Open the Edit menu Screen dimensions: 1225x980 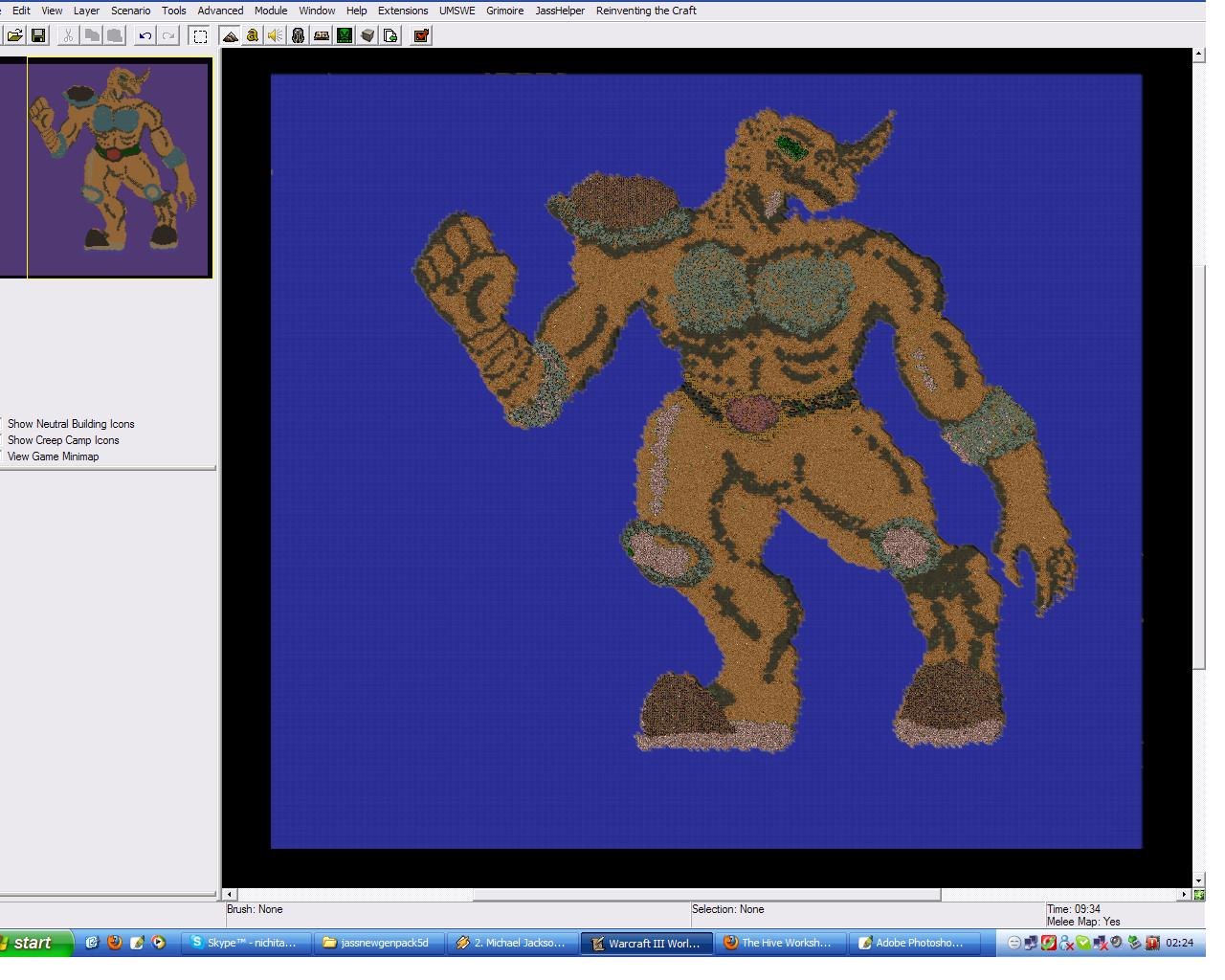point(21,11)
